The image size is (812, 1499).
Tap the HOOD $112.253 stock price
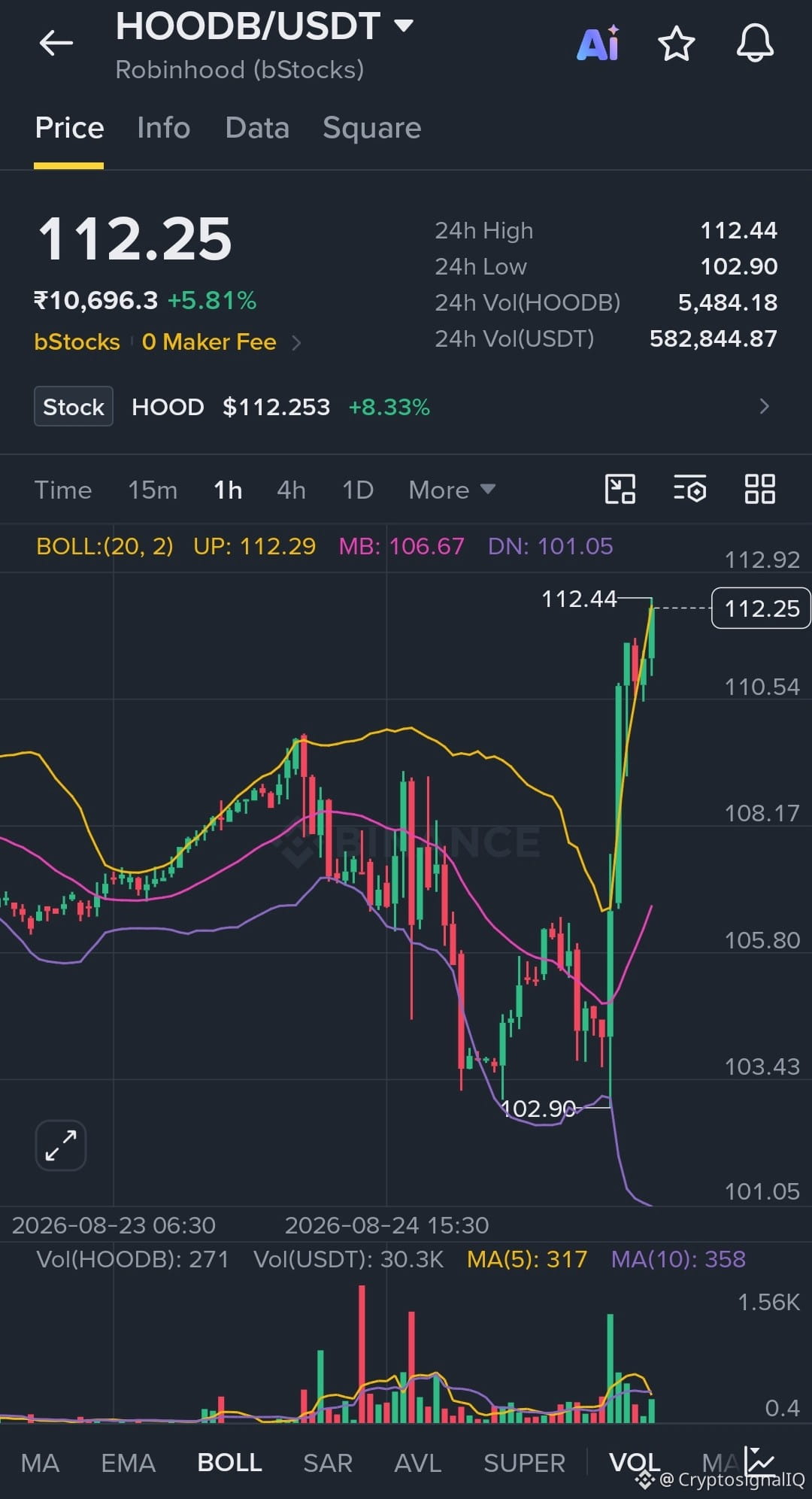tap(231, 407)
